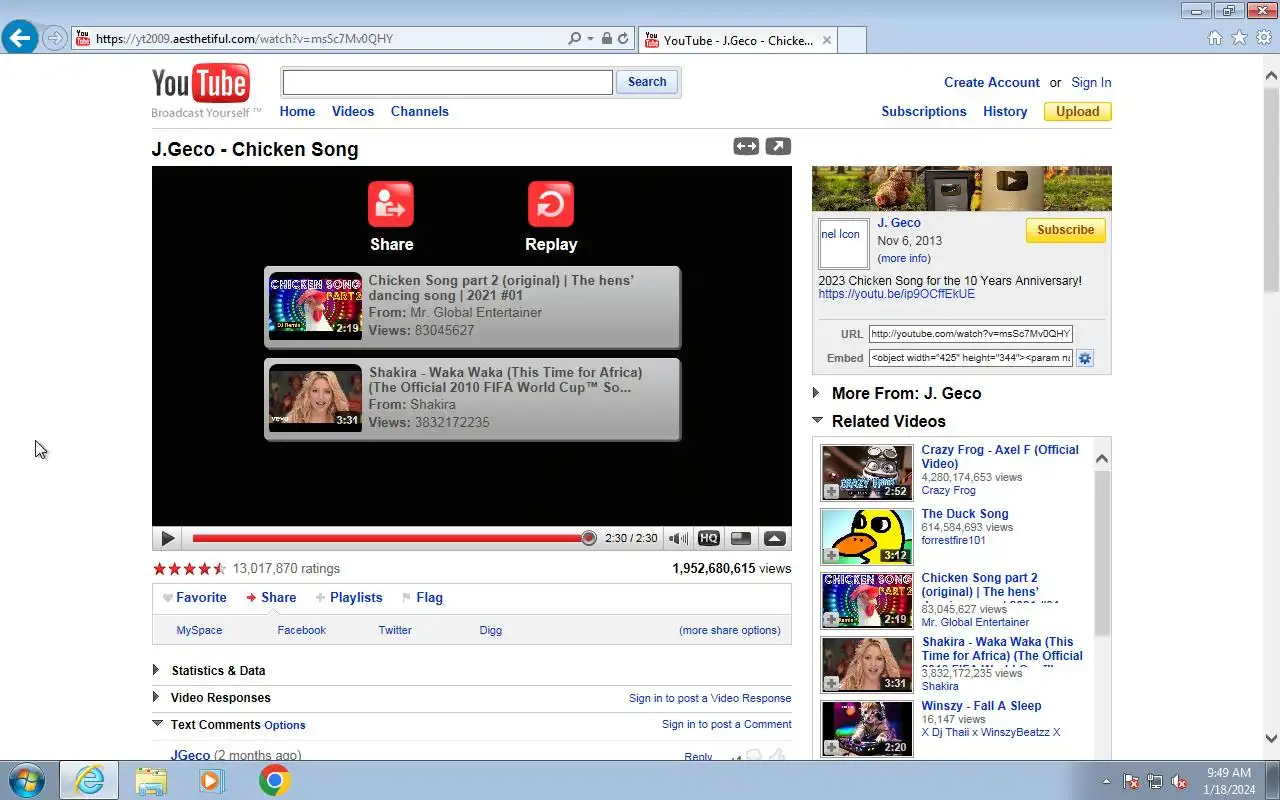Select the Share tab below video

point(271,597)
